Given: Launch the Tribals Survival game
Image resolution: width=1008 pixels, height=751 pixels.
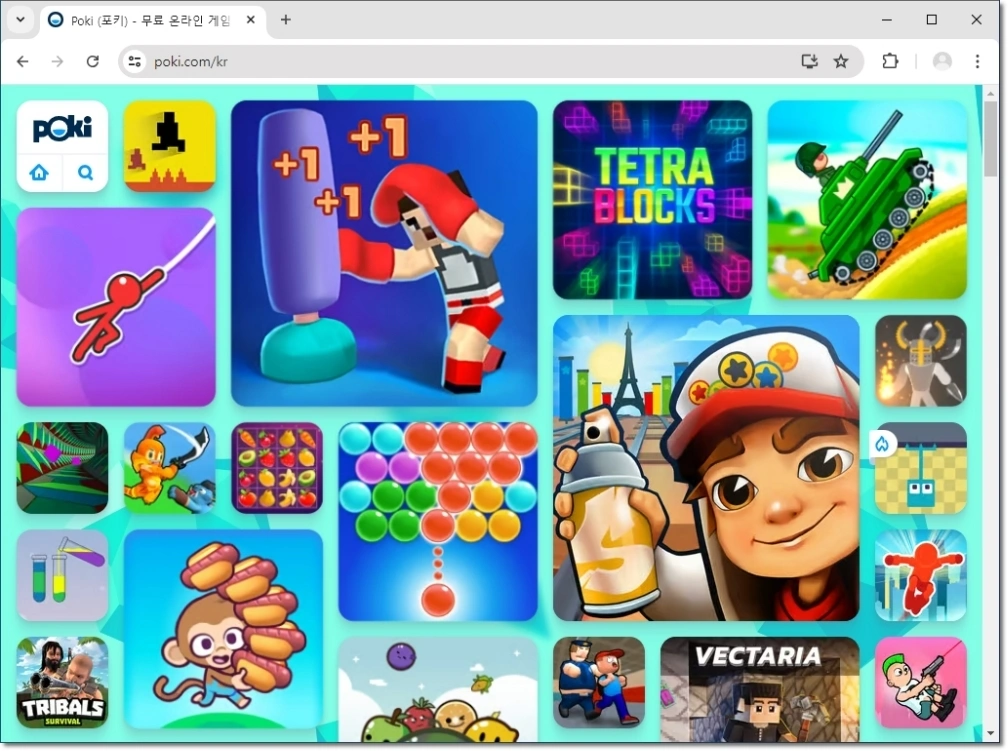Looking at the screenshot, I should 62,682.
